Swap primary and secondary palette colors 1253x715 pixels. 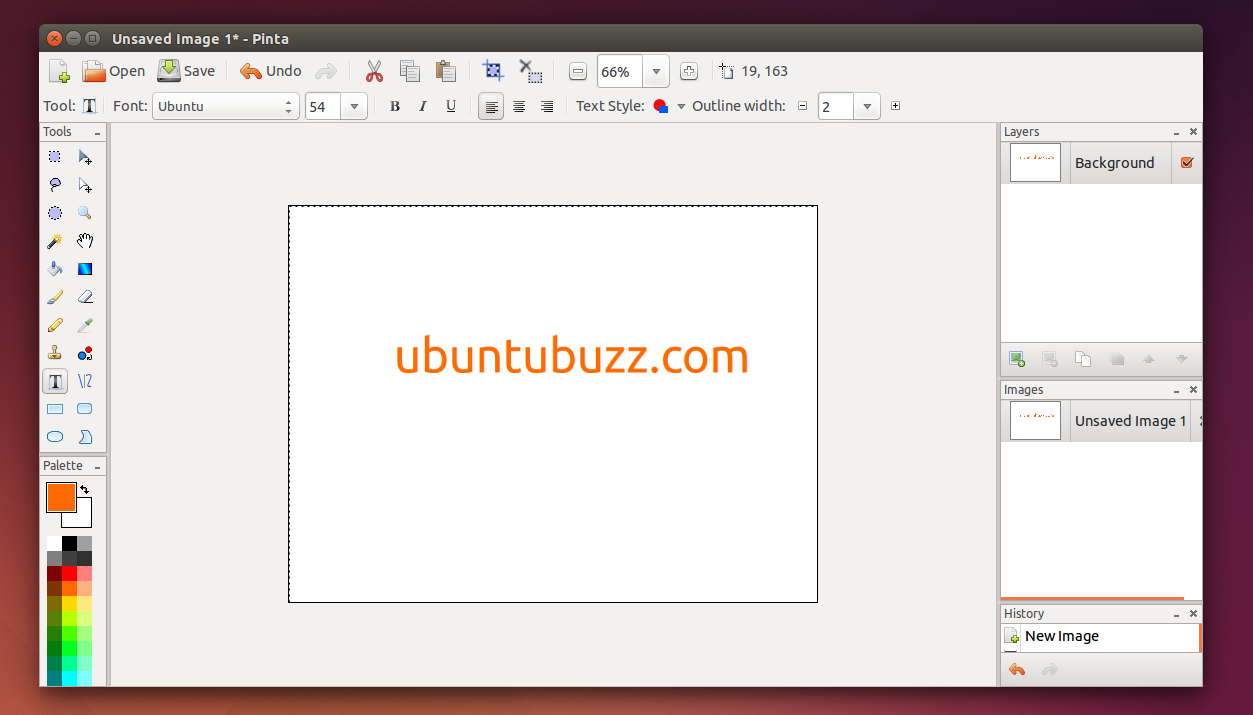[x=85, y=489]
